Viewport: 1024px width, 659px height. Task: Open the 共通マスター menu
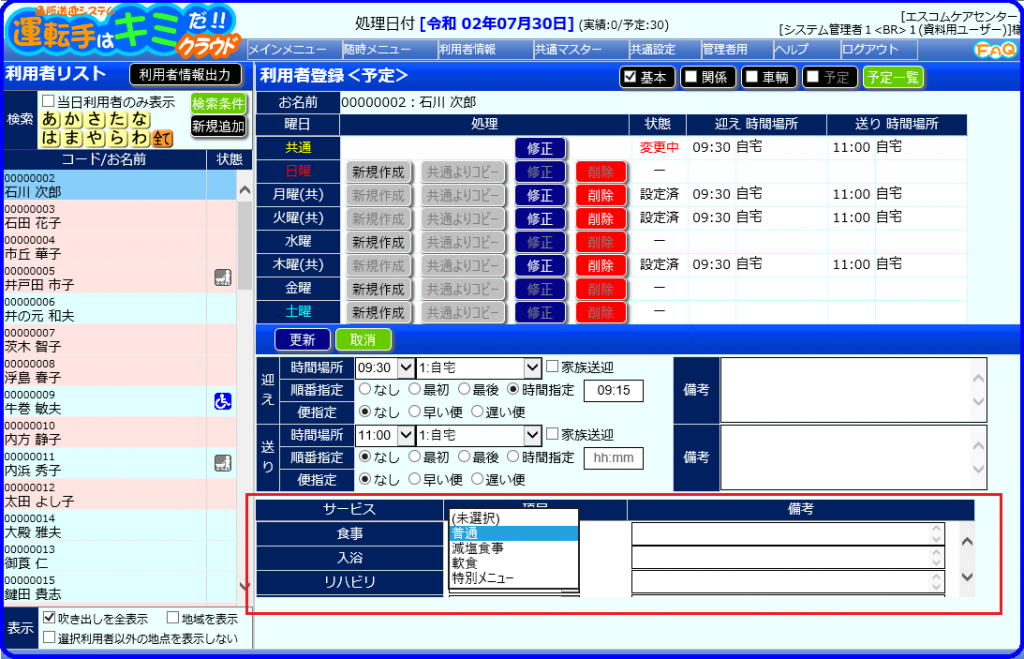[x=568, y=50]
